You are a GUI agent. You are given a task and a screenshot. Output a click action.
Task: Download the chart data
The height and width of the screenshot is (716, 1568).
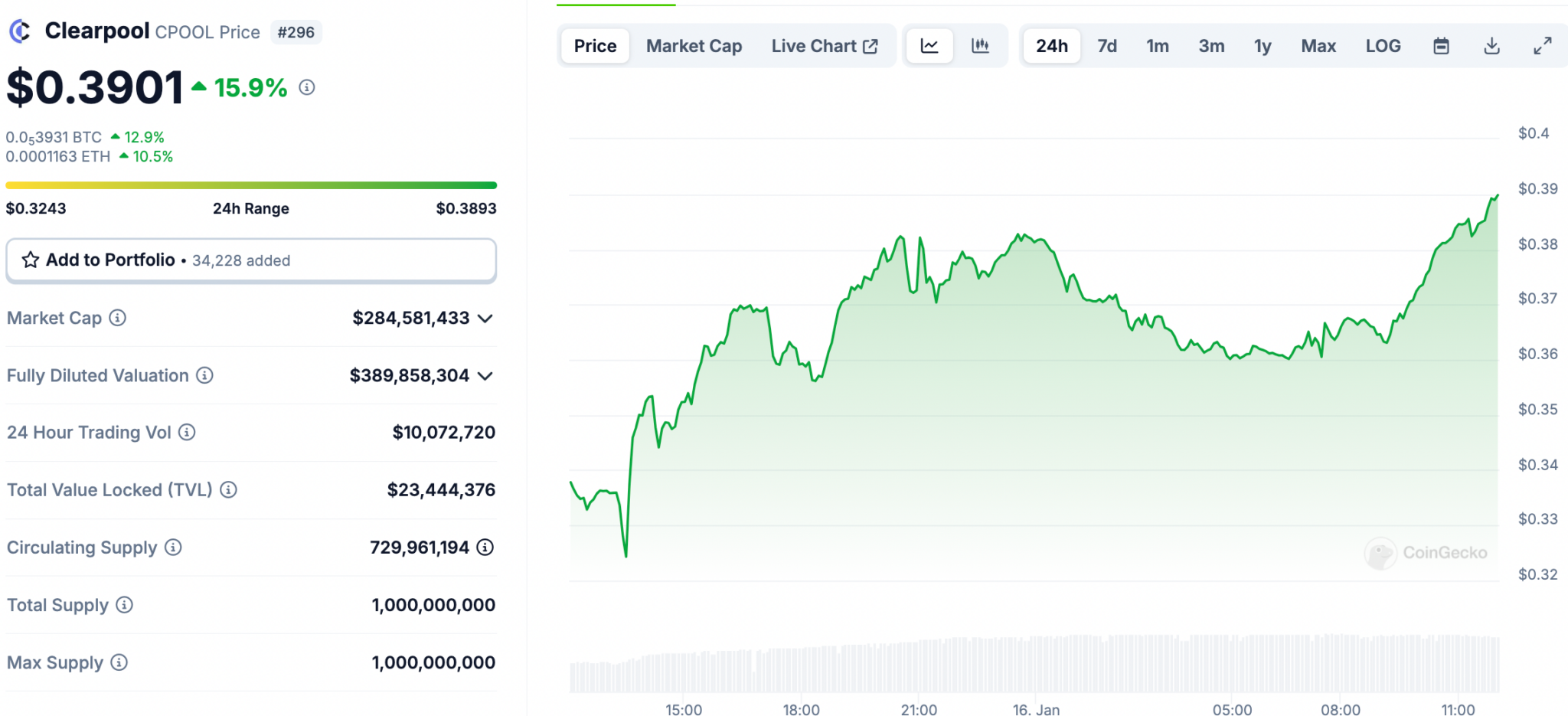[x=1491, y=46]
